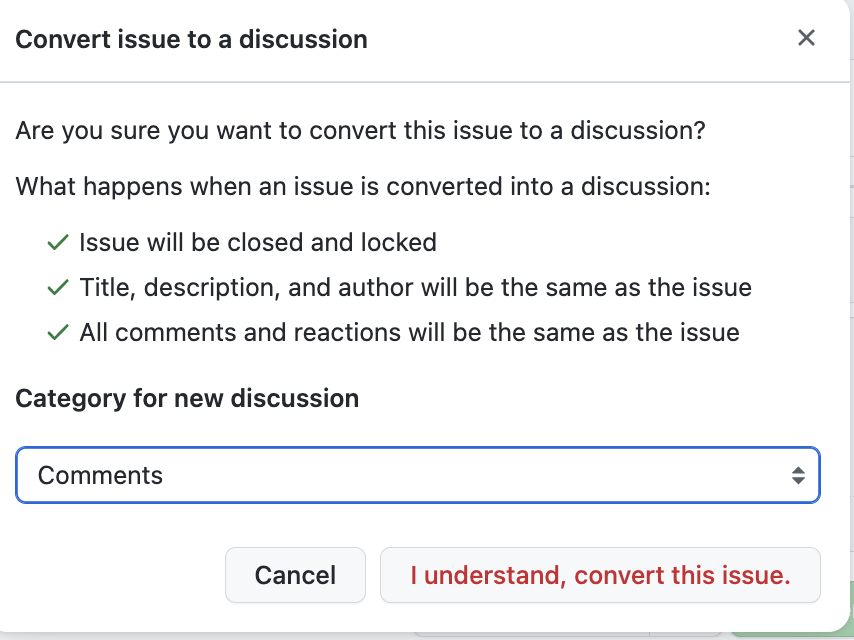Viewport: 854px width, 640px height.
Task: Cancel the issue conversion
Action: tap(295, 575)
